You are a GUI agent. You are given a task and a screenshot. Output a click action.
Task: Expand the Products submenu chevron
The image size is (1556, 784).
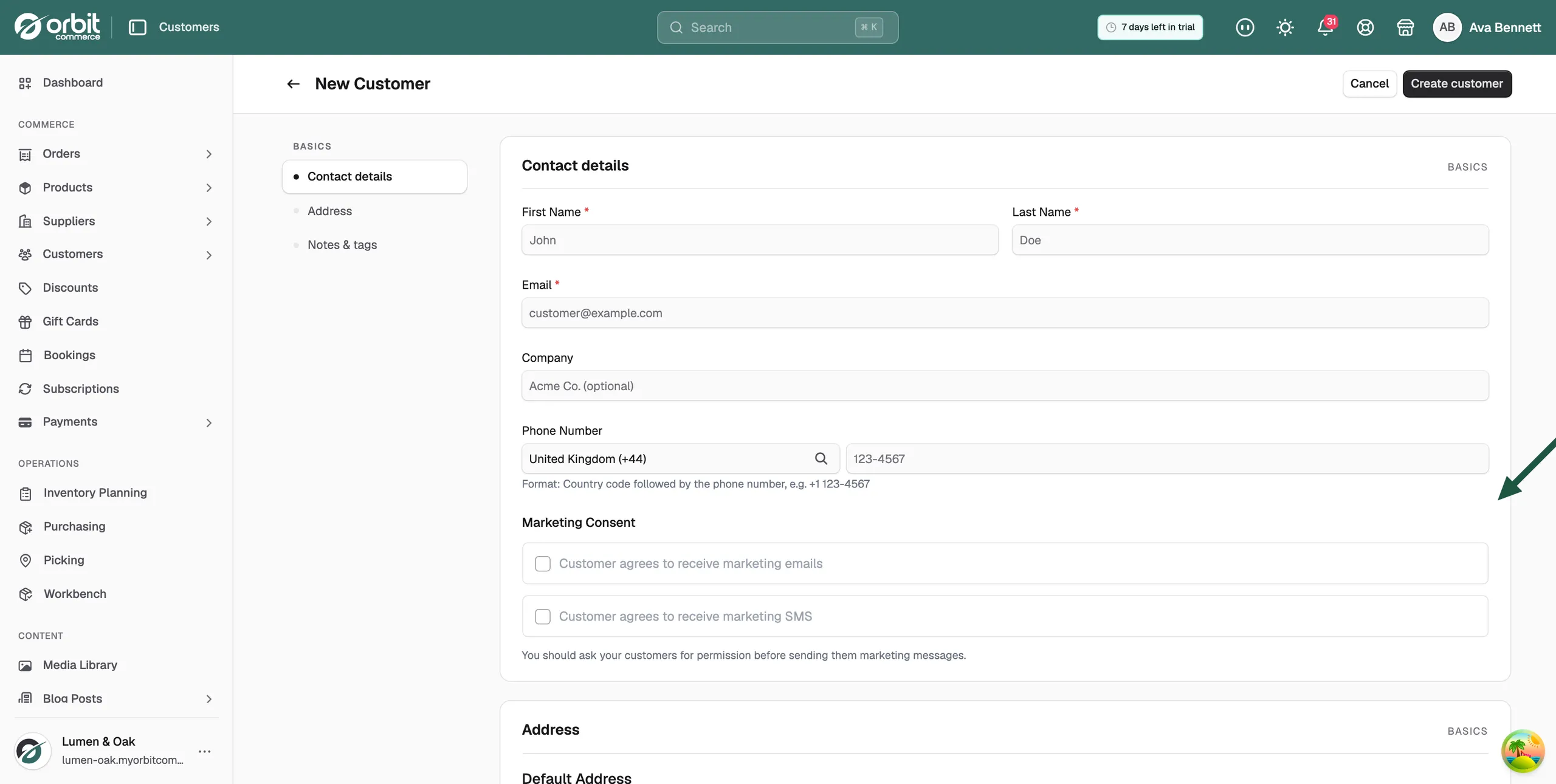point(209,188)
